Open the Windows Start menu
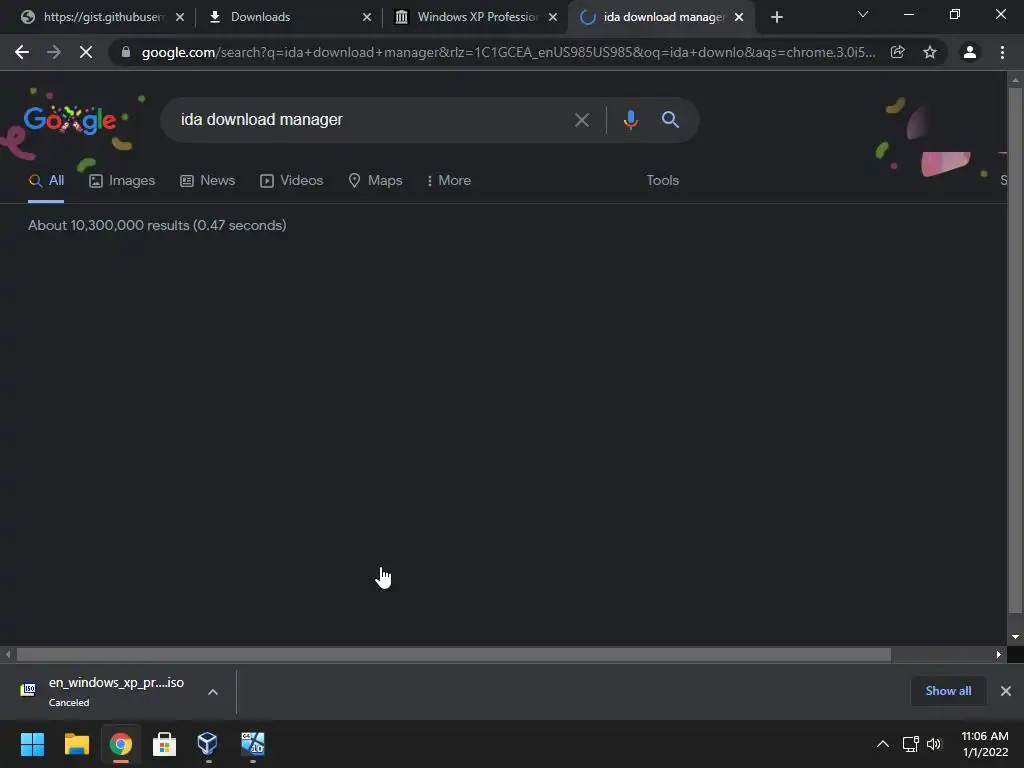This screenshot has height=768, width=1024. click(x=33, y=744)
